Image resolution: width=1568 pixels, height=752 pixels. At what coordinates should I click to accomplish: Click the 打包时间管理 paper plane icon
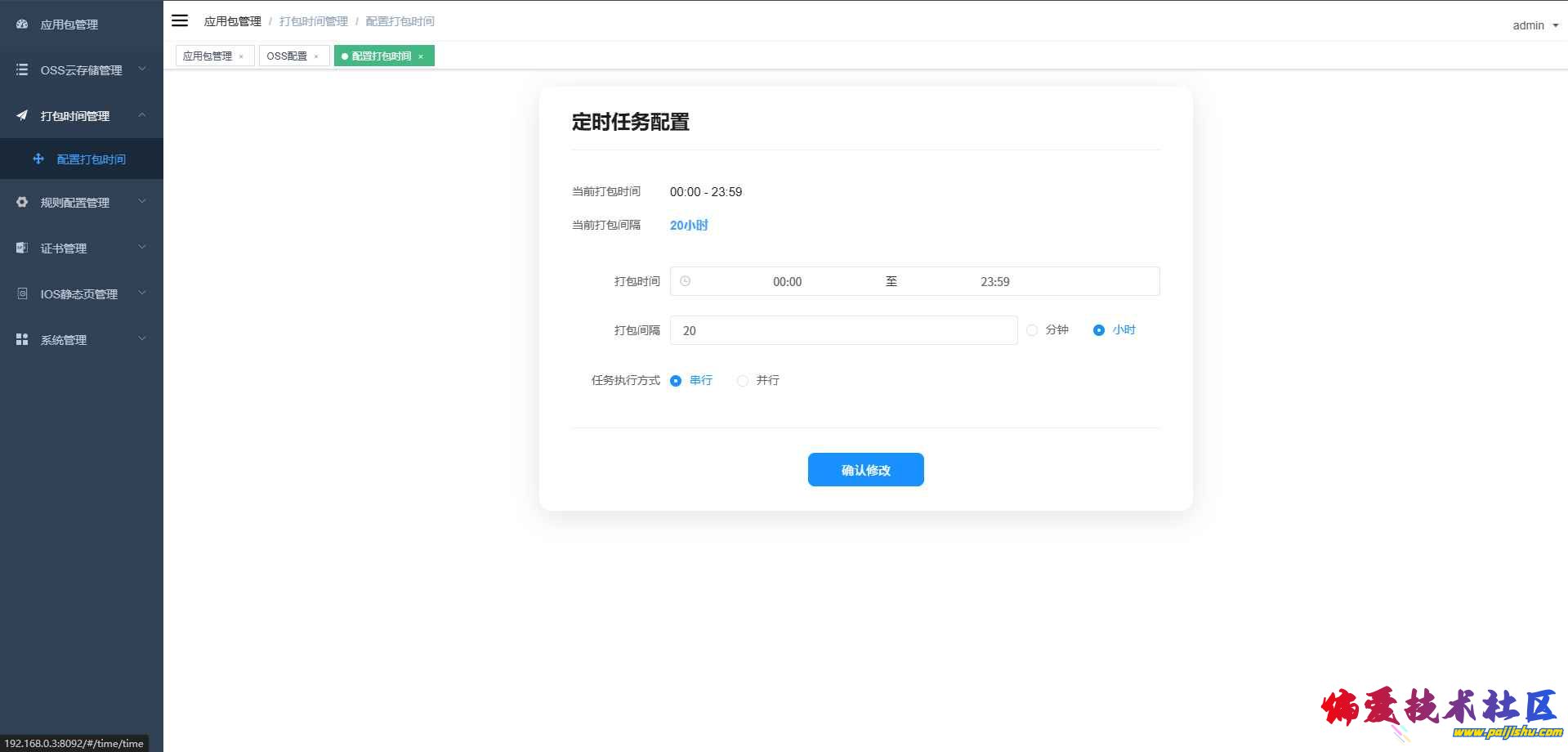point(22,116)
